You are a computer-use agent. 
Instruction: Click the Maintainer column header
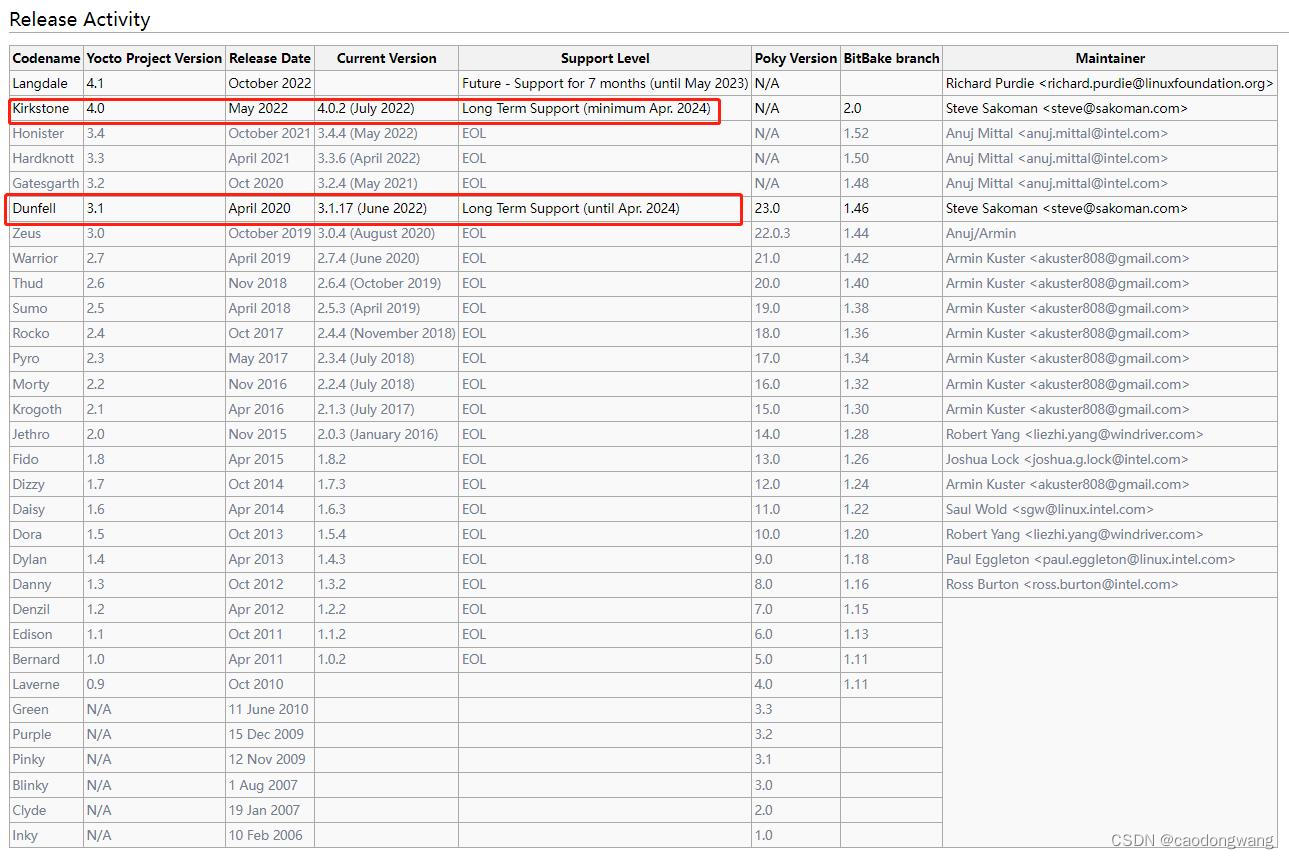(1110, 58)
